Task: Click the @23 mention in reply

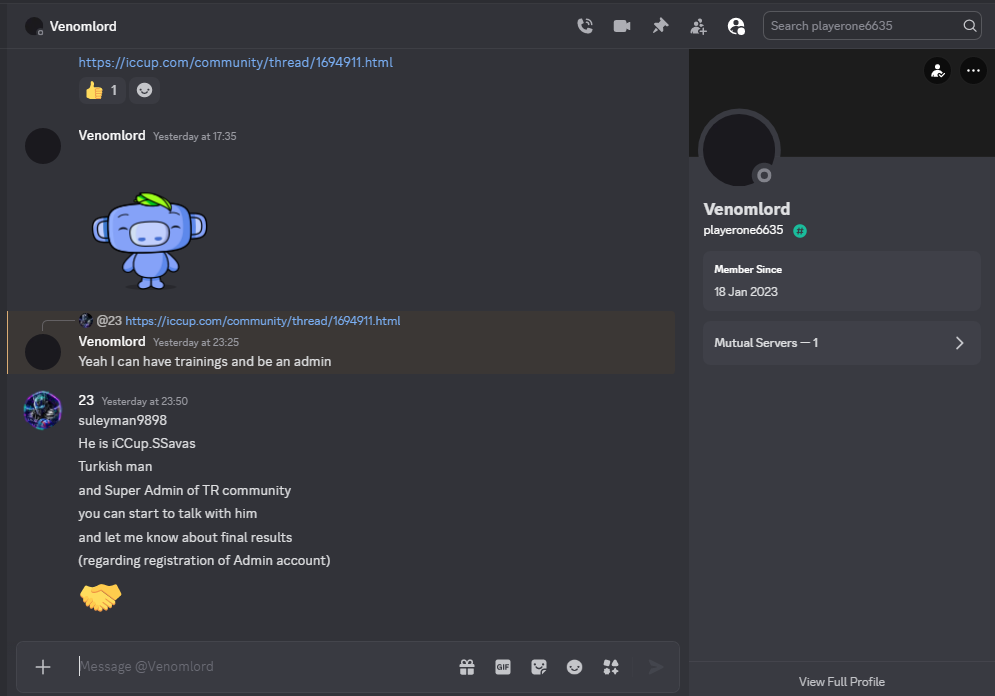Action: pos(109,321)
